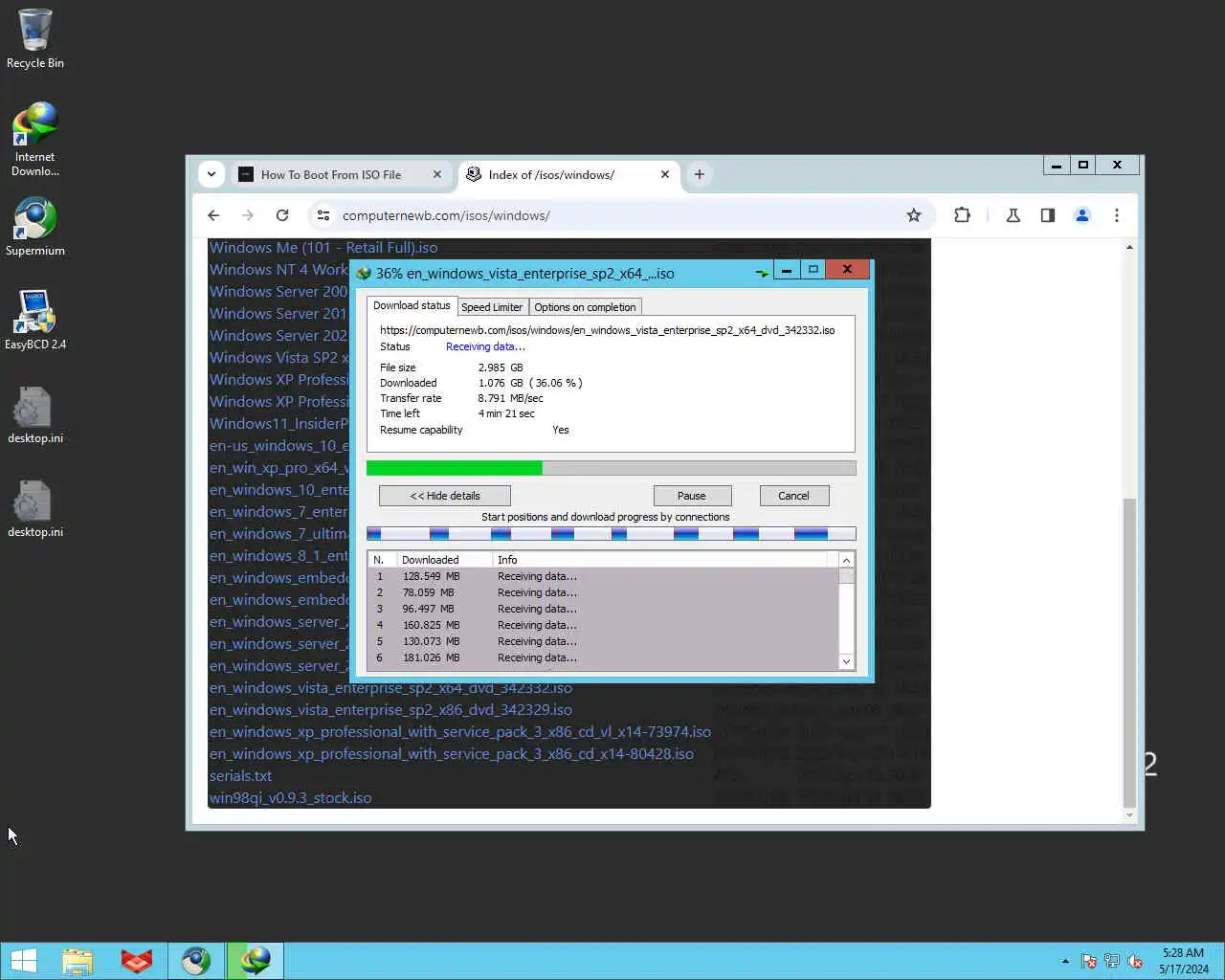Open the Windows Start button
Viewport: 1225px width, 980px height.
tap(23, 961)
